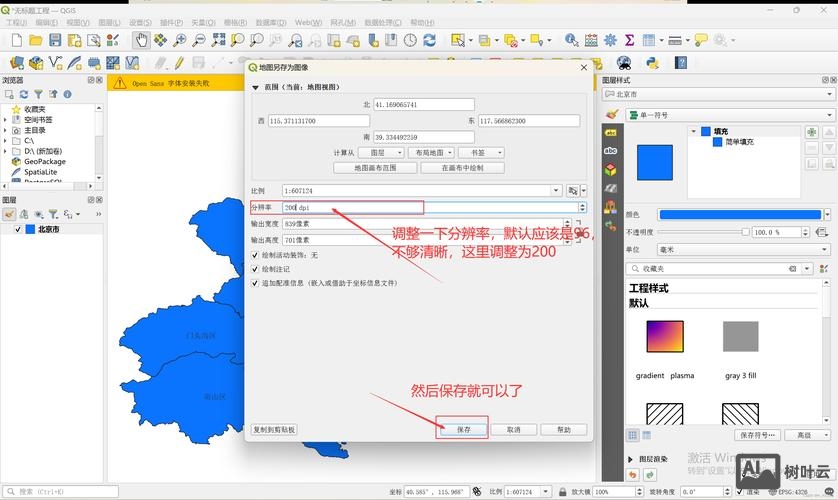Open Labels tab in Layer Styling sidebar

(610, 132)
